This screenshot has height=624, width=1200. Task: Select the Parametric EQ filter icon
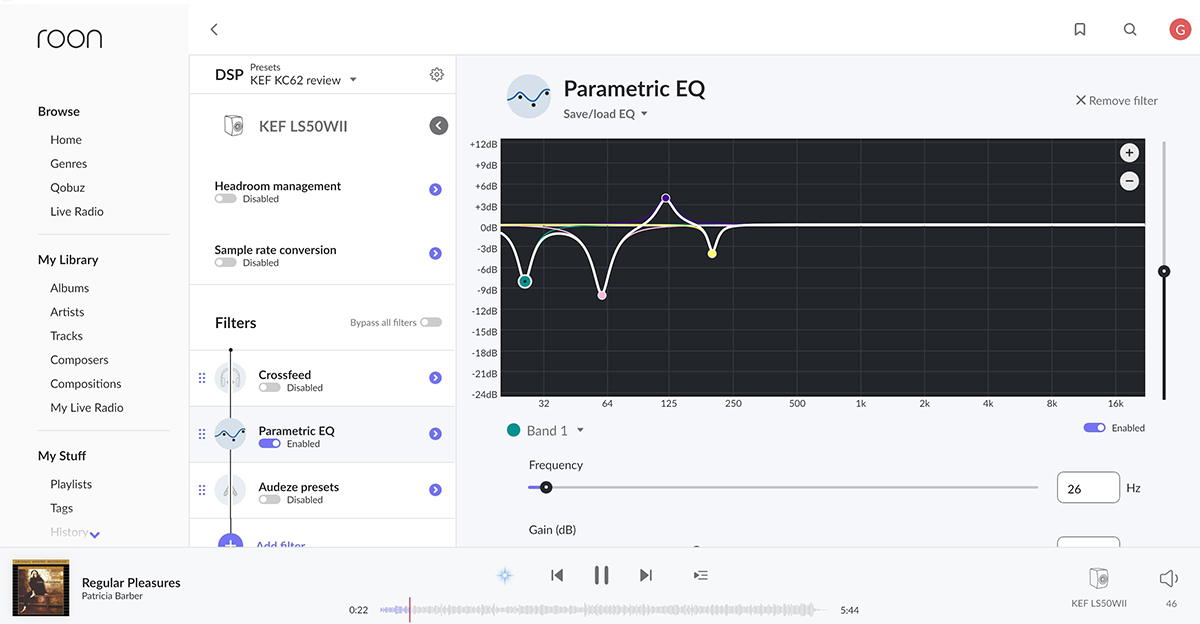(230, 434)
